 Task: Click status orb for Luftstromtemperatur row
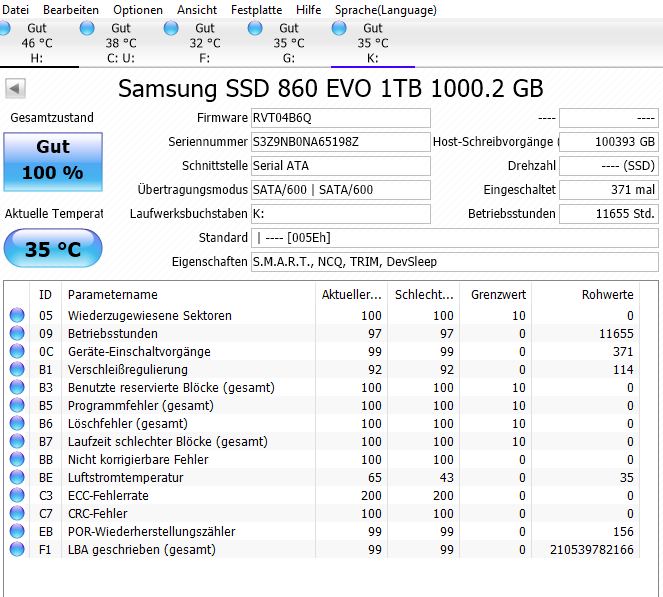coord(17,477)
